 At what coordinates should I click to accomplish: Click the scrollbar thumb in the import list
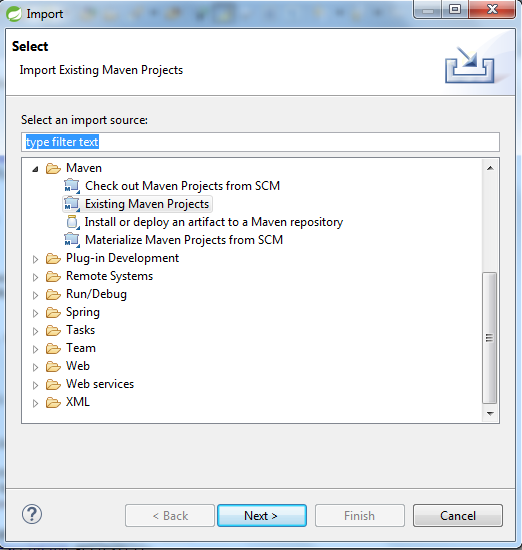pyautogui.click(x=490, y=338)
